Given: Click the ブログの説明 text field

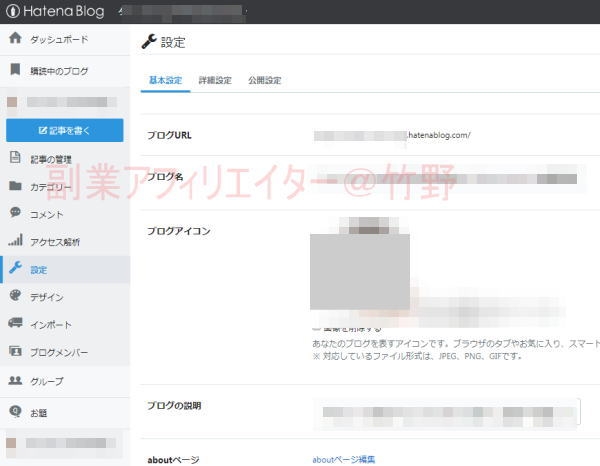Looking at the screenshot, I should pos(446,411).
